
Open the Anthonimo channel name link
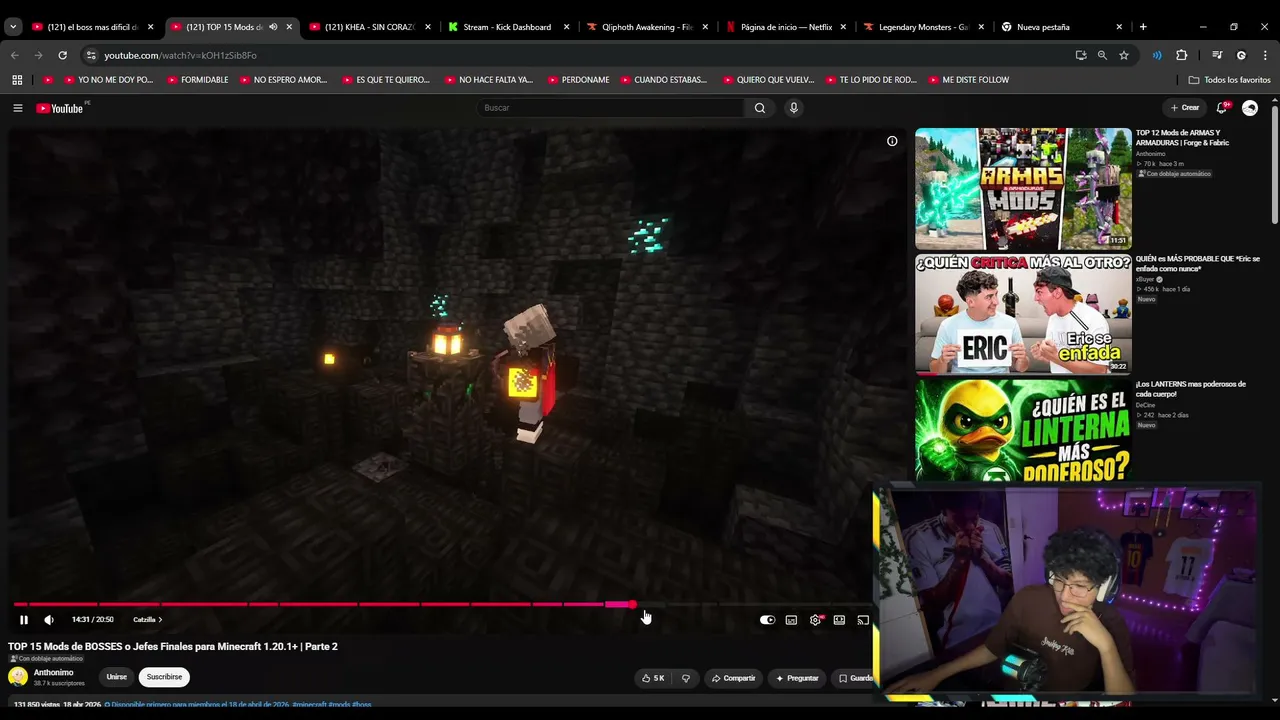point(54,673)
